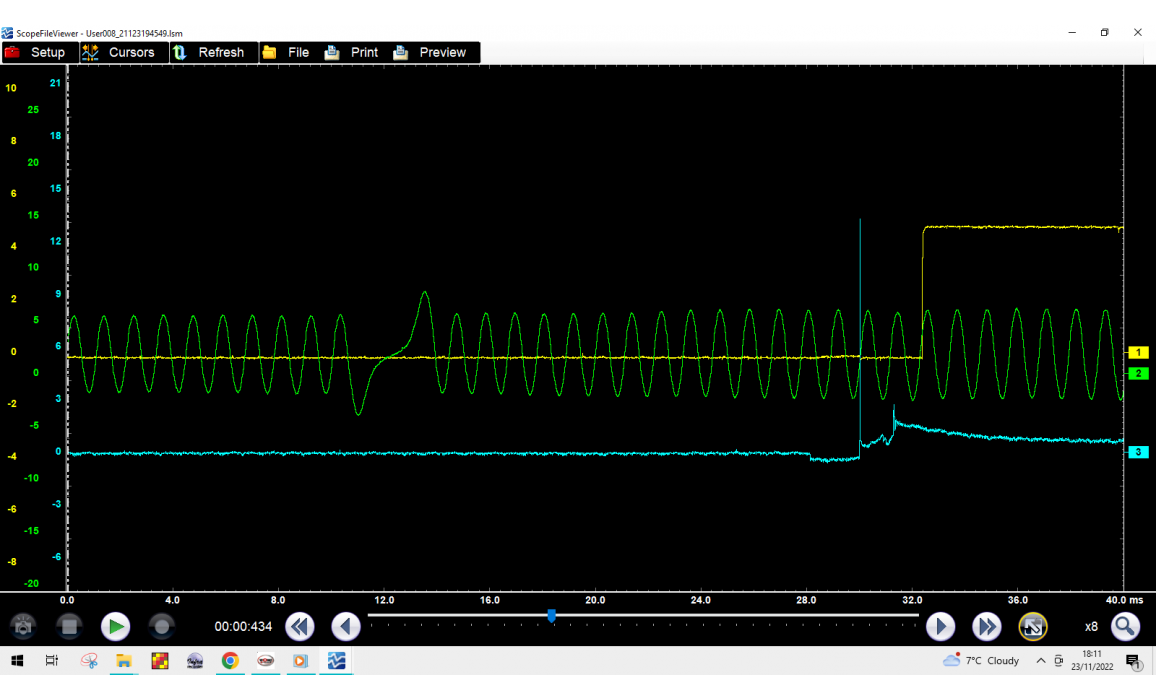The image size is (1156, 700).
Task: Select the yellow channel 1 marker
Action: (1138, 352)
